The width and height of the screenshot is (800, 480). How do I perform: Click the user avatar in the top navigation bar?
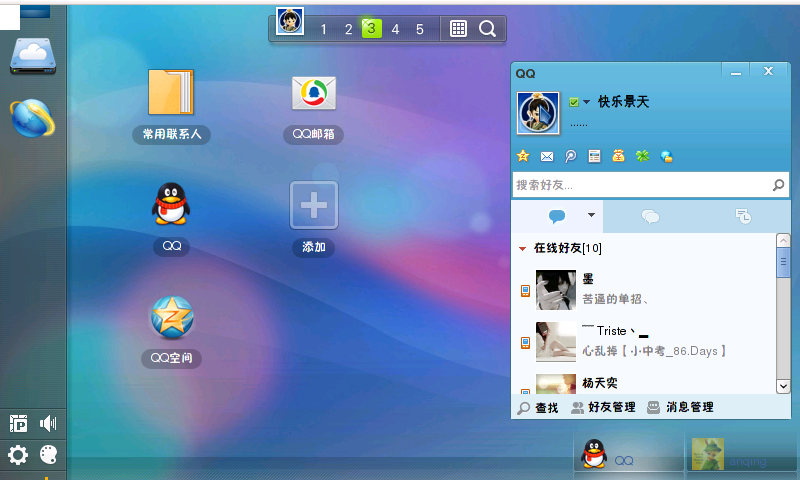click(x=290, y=21)
